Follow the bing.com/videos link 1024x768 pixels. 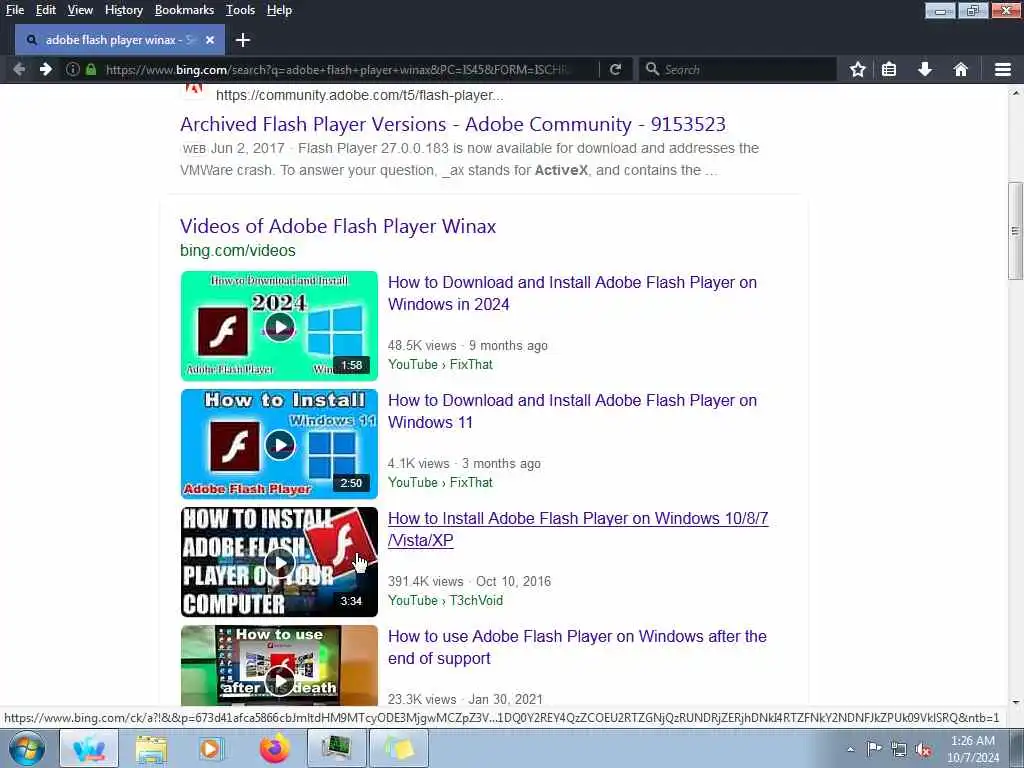tap(238, 251)
